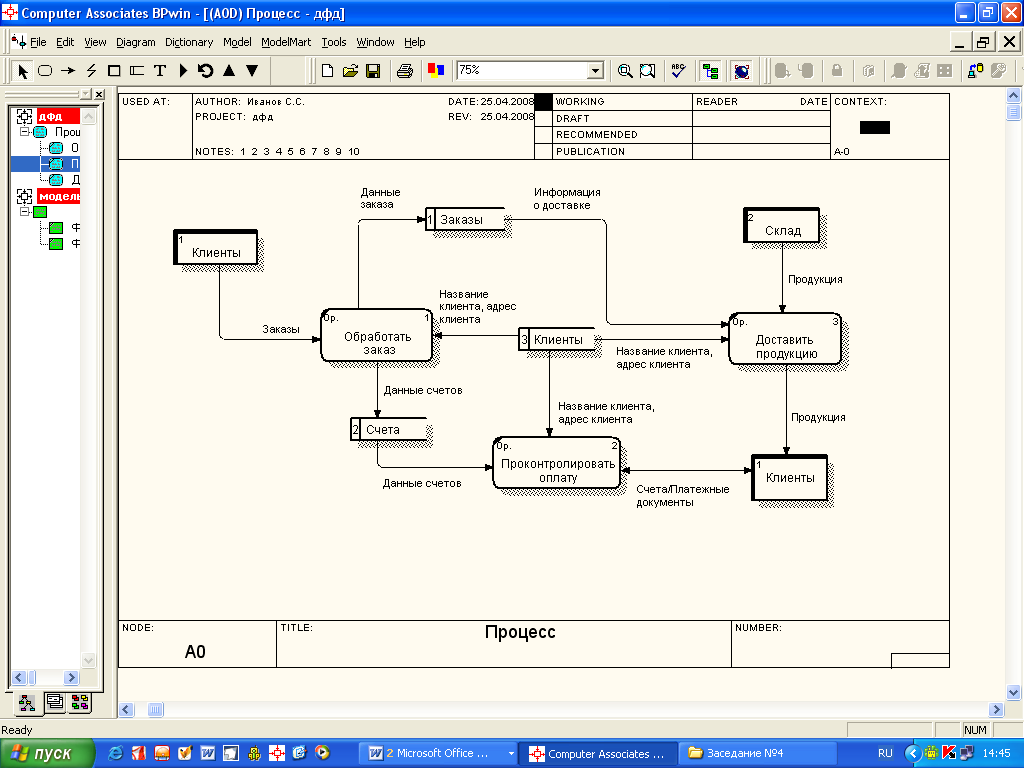The image size is (1024, 768).
Task: Click the vertical scrollbar down arrow of diagram
Action: tap(1013, 692)
